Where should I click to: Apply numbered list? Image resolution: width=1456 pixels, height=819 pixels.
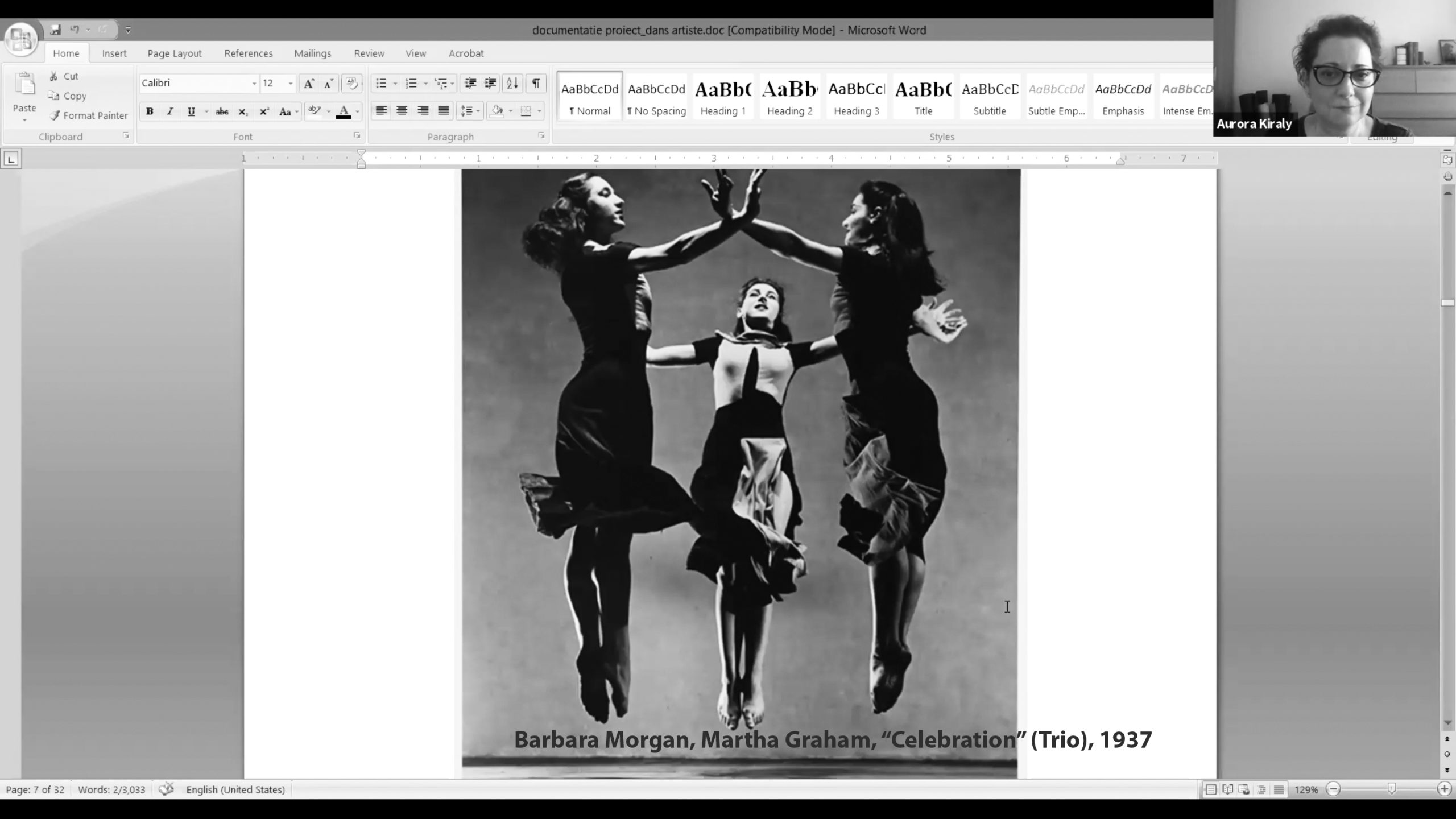click(411, 84)
